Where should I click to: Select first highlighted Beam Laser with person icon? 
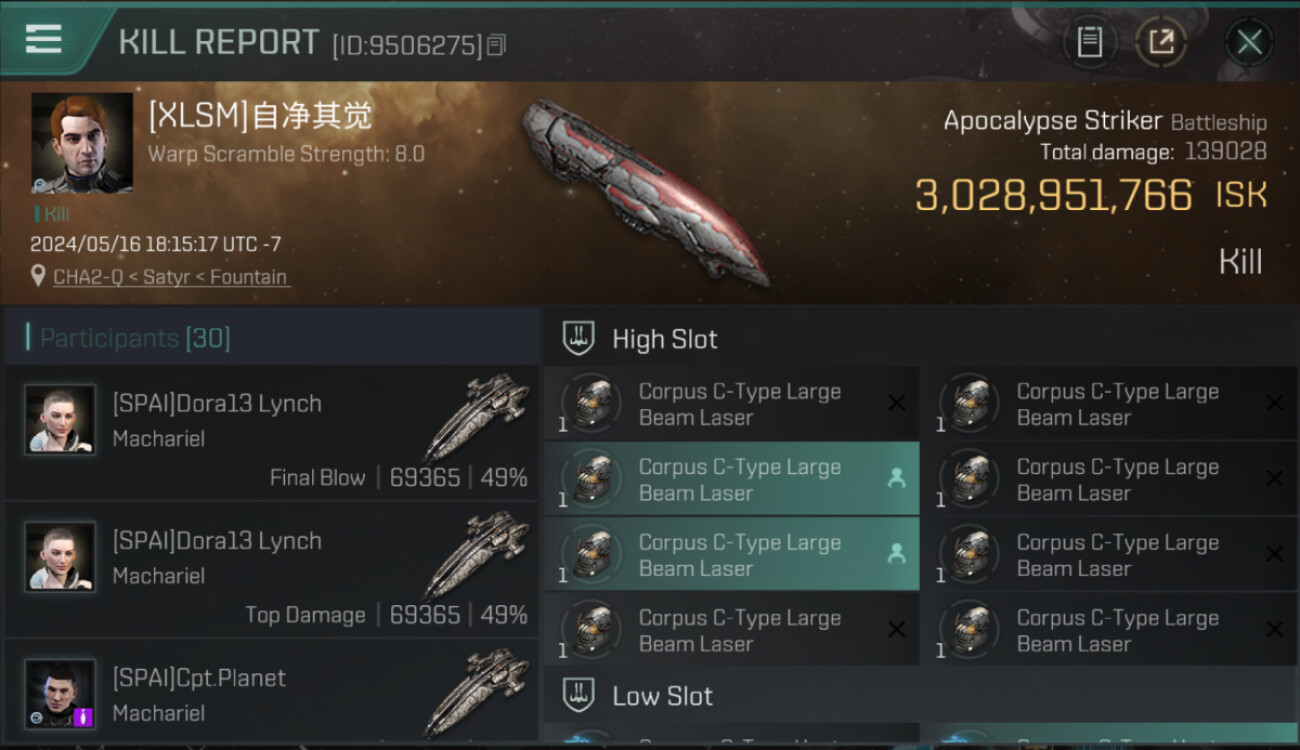click(731, 479)
